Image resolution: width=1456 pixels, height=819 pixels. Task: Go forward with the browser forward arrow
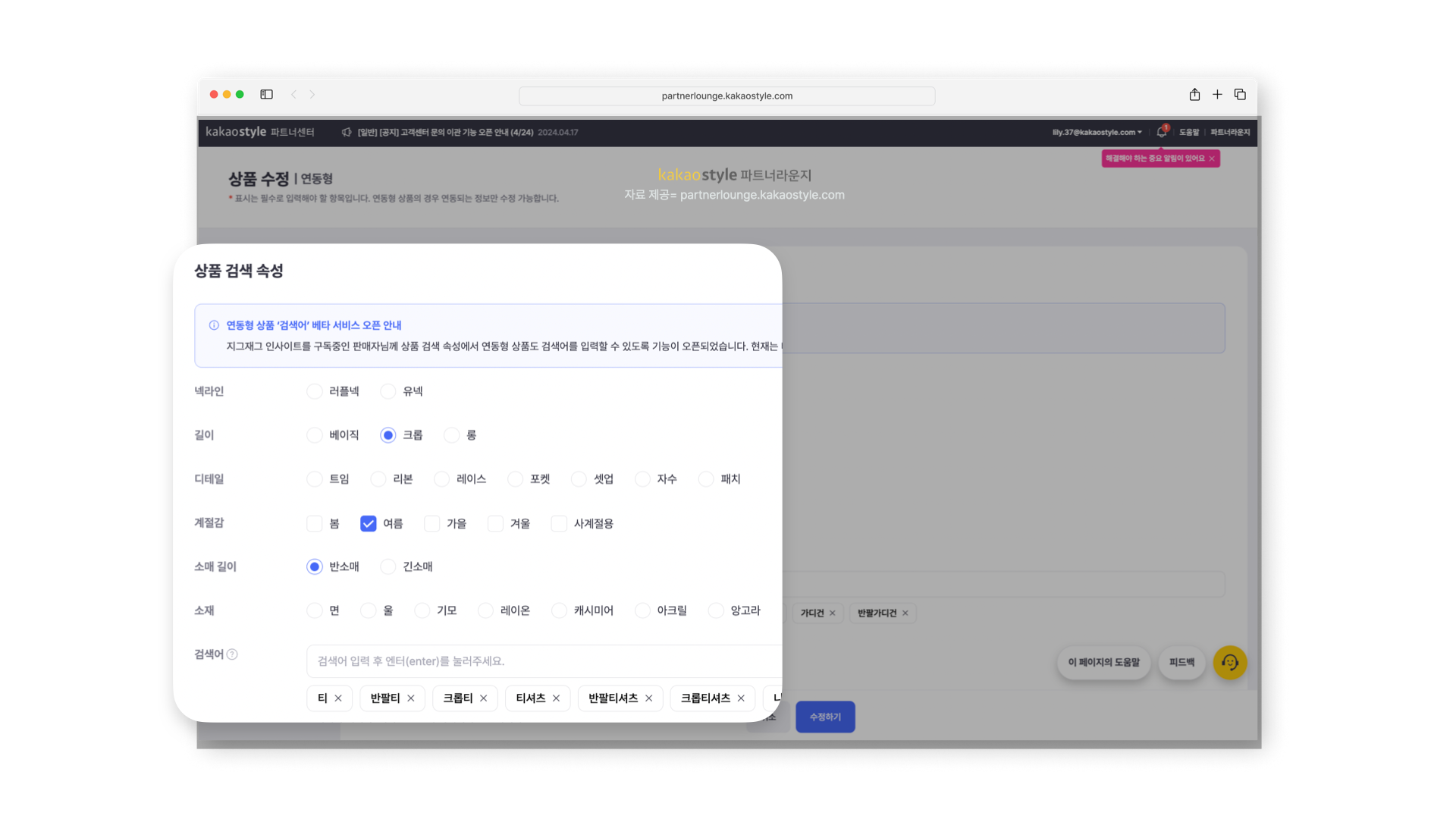pyautogui.click(x=312, y=95)
